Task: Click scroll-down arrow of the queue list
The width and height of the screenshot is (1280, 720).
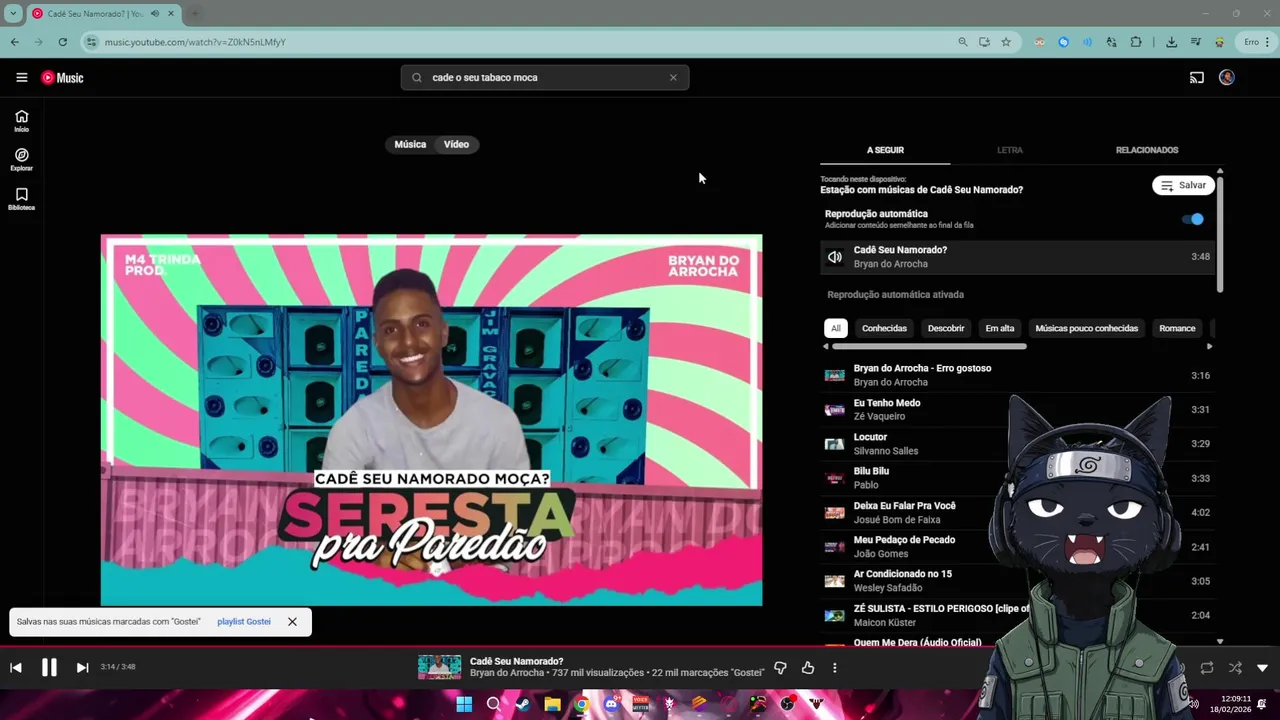Action: tap(1220, 642)
